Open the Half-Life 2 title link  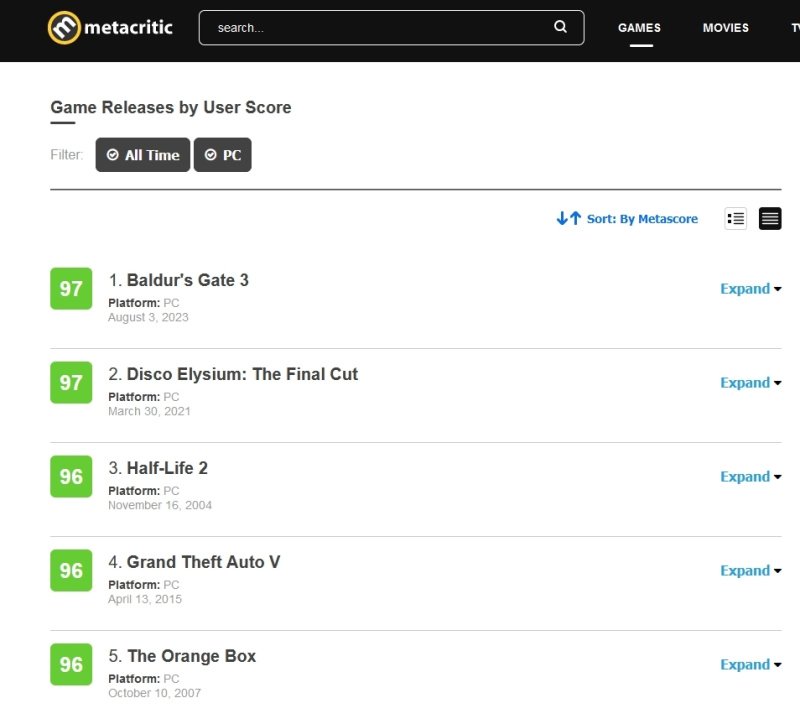point(167,468)
